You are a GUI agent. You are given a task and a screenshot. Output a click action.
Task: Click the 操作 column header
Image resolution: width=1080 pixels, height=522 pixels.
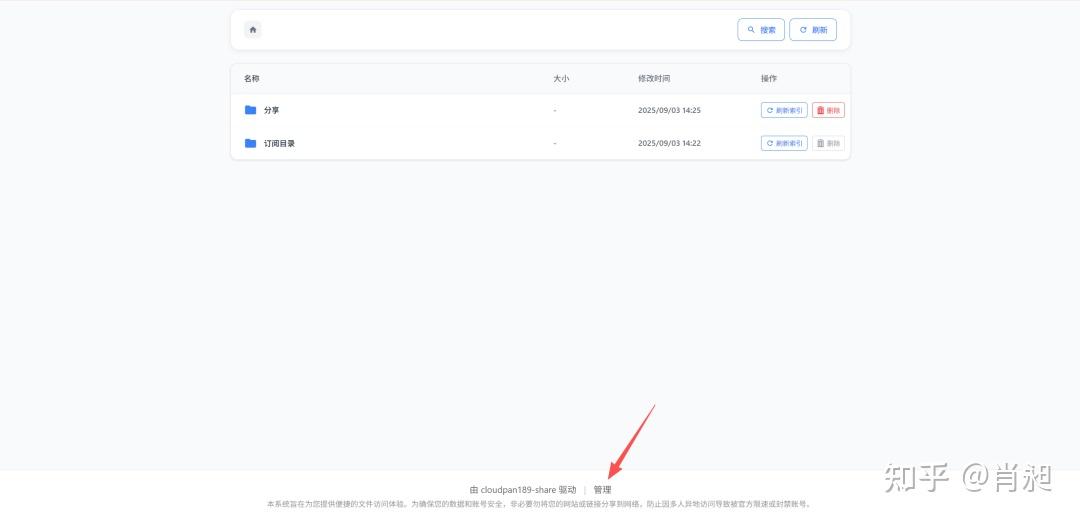[768, 78]
